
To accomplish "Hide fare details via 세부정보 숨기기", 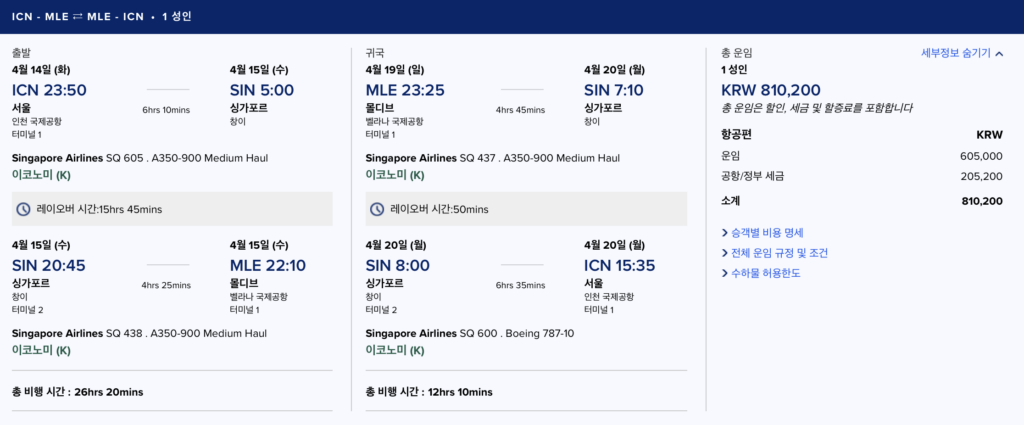I will tap(955, 53).
